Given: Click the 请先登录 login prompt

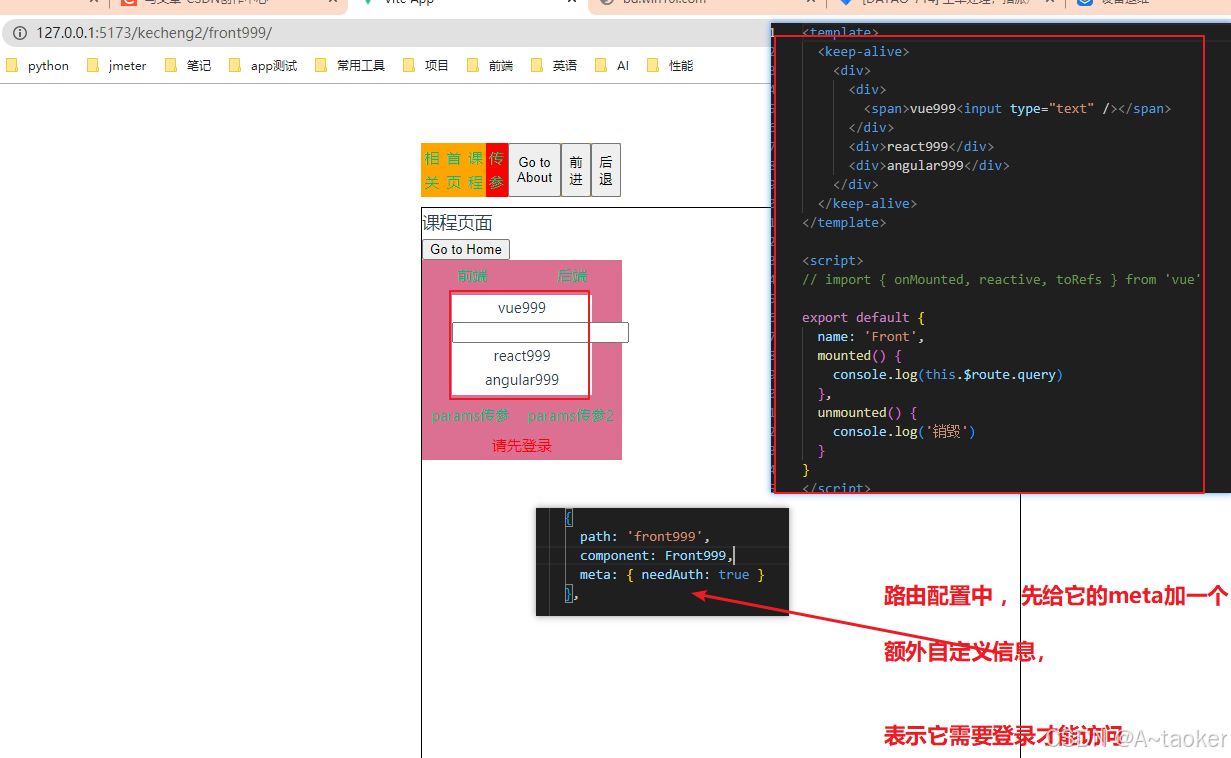Looking at the screenshot, I should click(x=522, y=445).
